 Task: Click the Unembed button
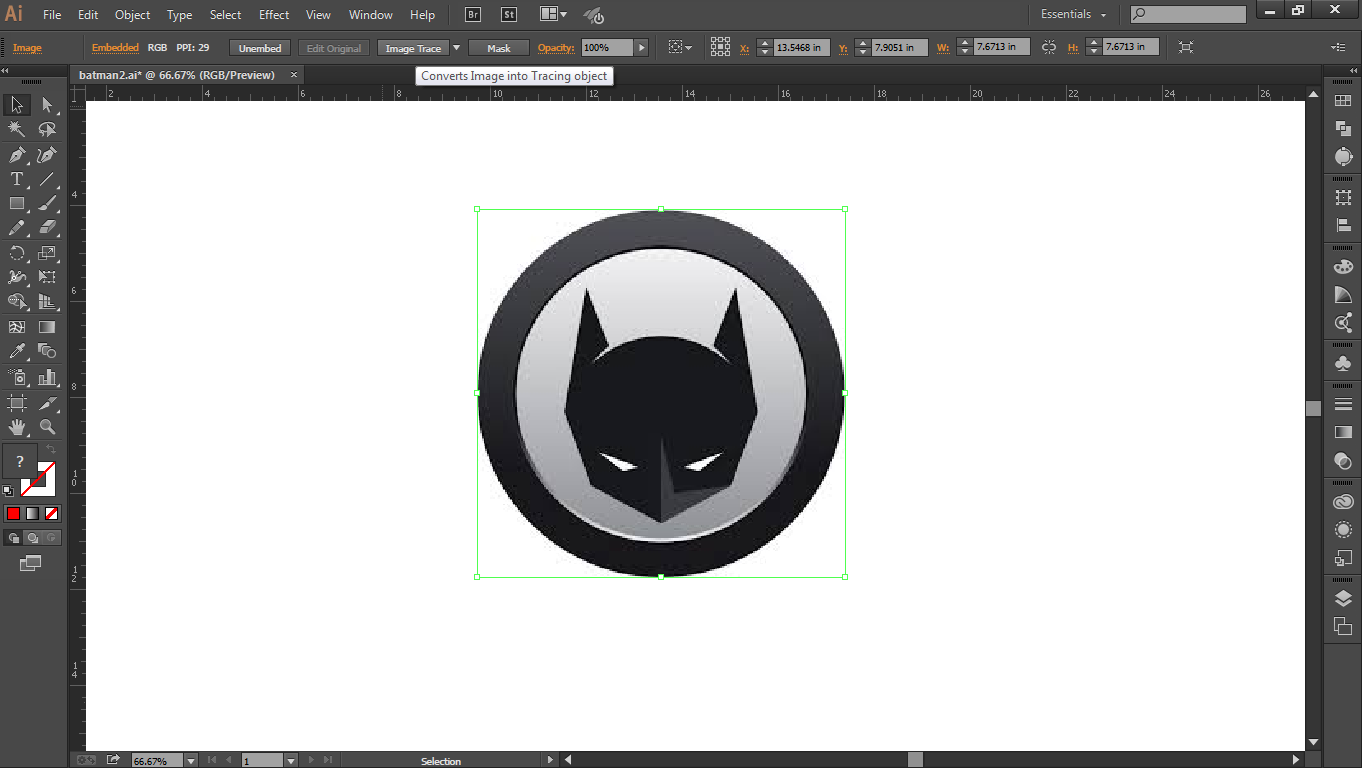259,46
